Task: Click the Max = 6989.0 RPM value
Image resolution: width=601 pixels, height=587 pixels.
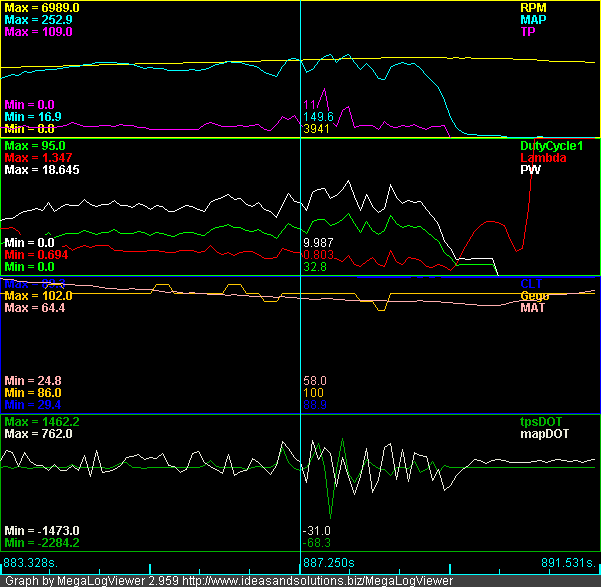Action: [42, 7]
